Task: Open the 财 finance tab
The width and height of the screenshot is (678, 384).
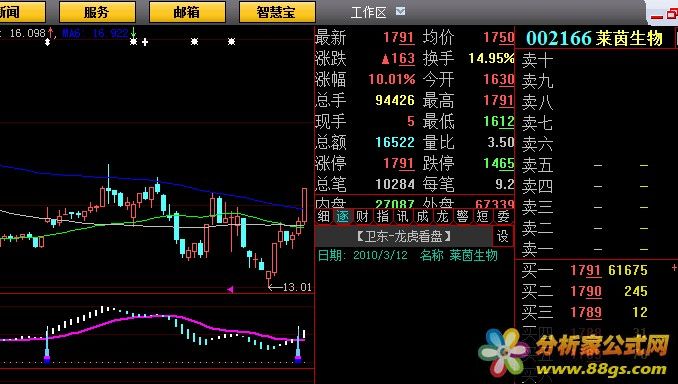Action: (x=363, y=216)
